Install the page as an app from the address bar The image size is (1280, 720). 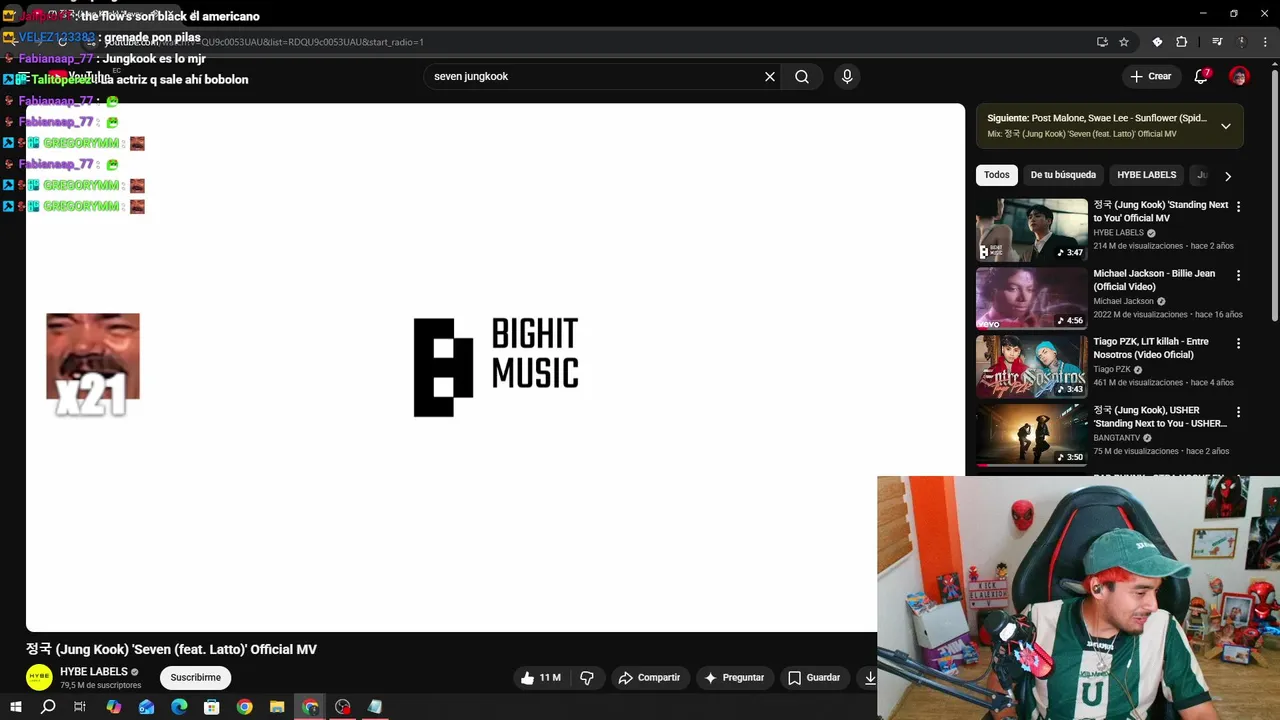pos(1102,42)
